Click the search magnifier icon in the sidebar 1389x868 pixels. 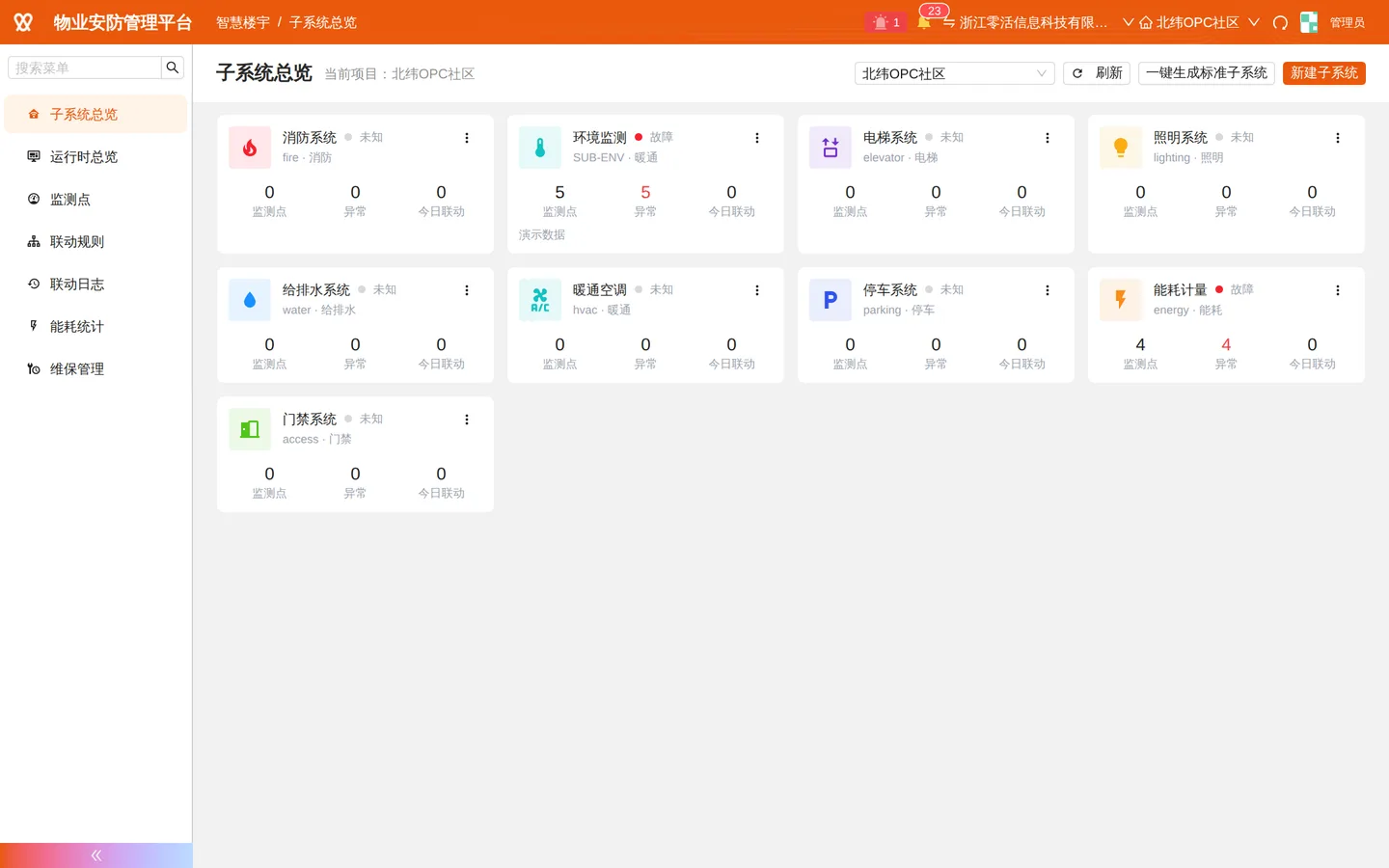point(173,68)
